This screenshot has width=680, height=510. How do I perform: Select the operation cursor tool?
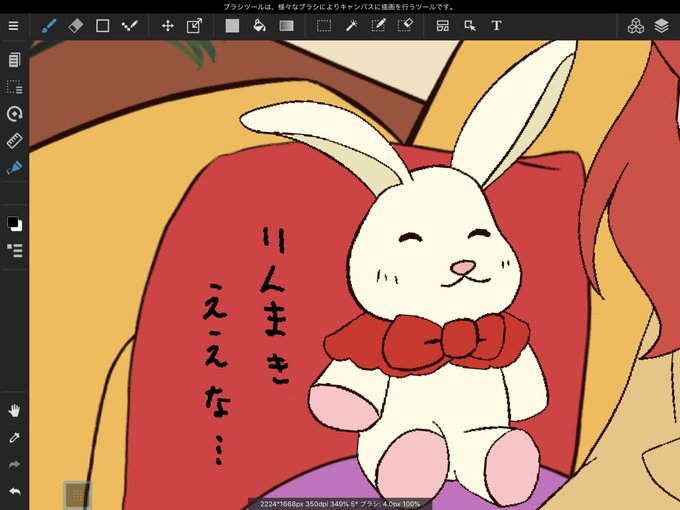[470, 26]
